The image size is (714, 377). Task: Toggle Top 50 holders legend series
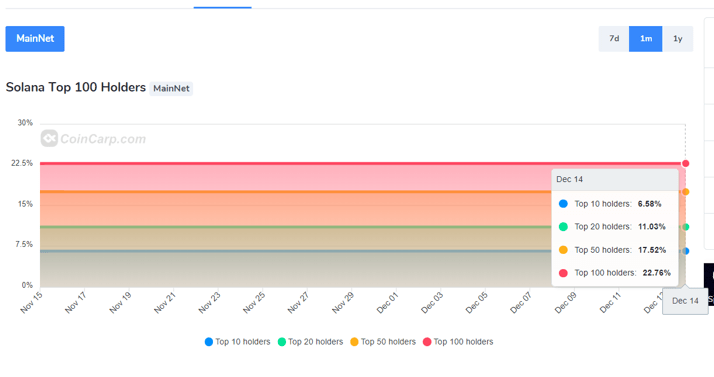pos(383,342)
